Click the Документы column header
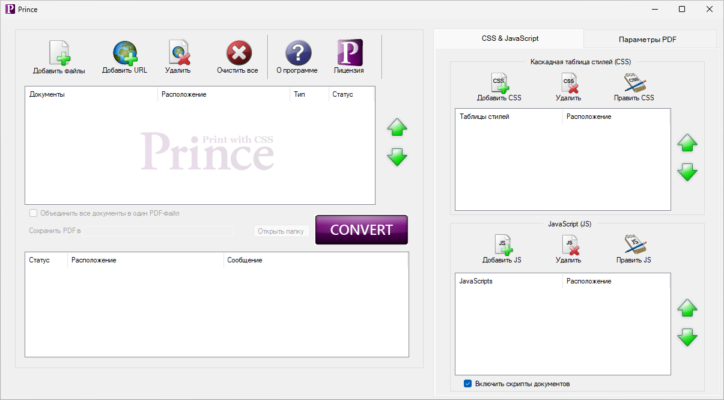This screenshot has width=724, height=400. 91,94
